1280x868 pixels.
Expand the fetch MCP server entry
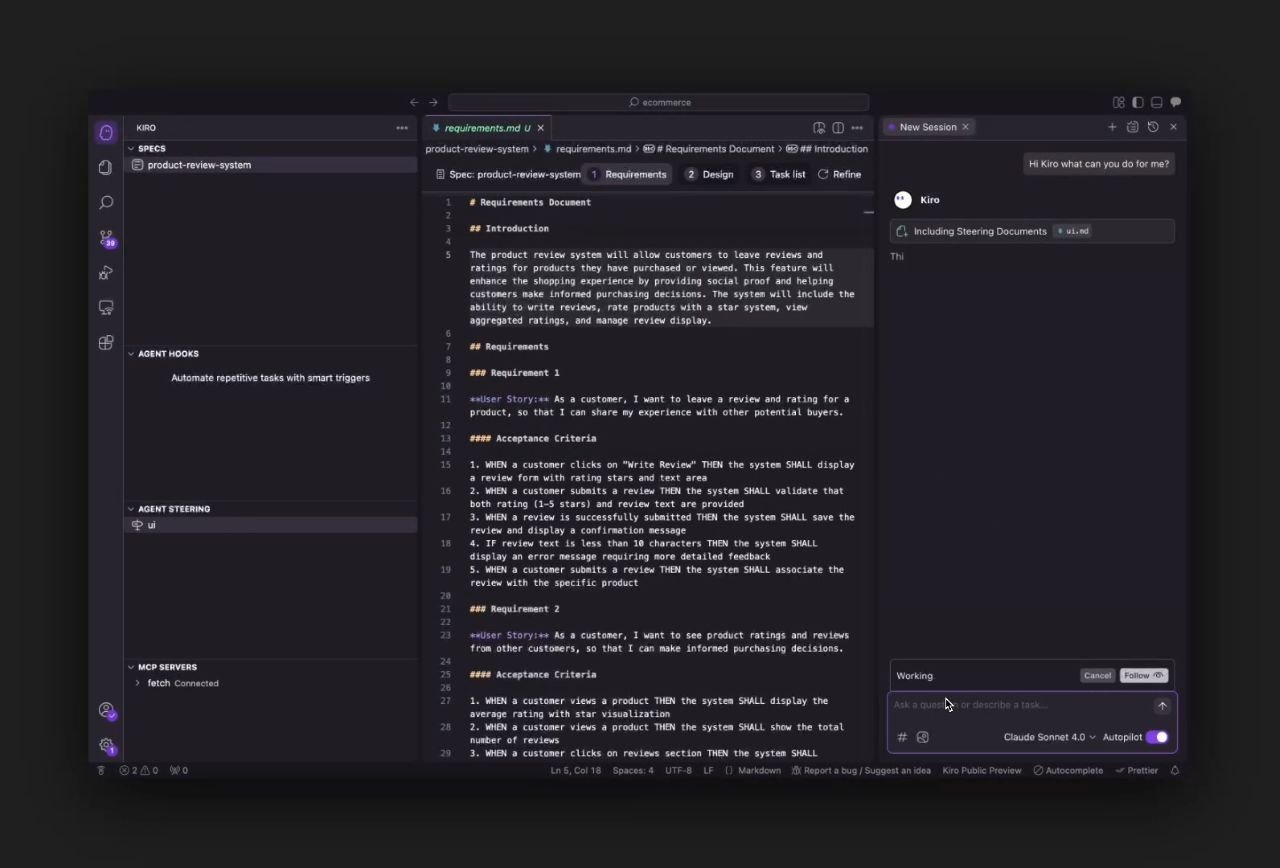[138, 683]
